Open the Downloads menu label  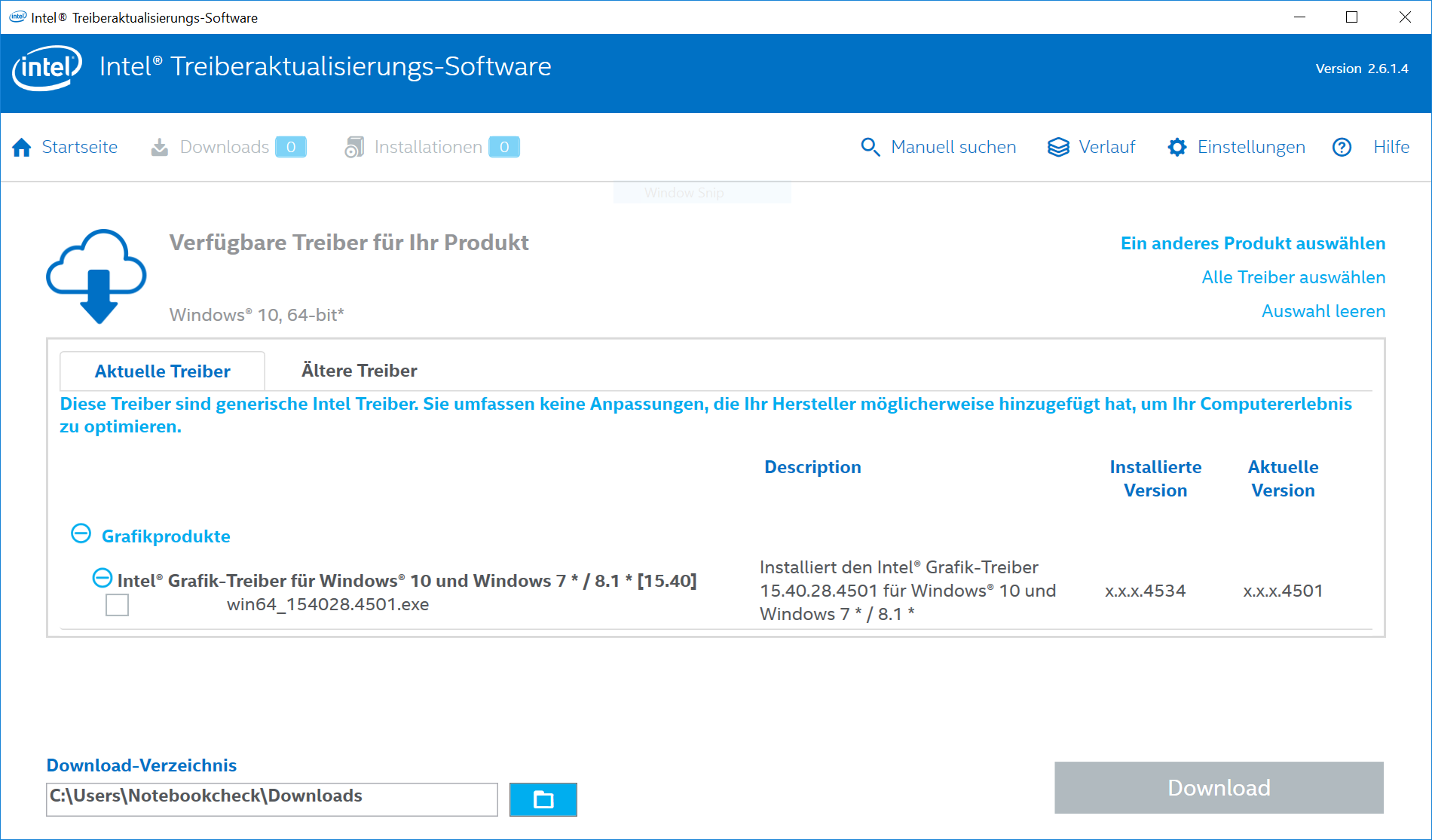(x=225, y=147)
